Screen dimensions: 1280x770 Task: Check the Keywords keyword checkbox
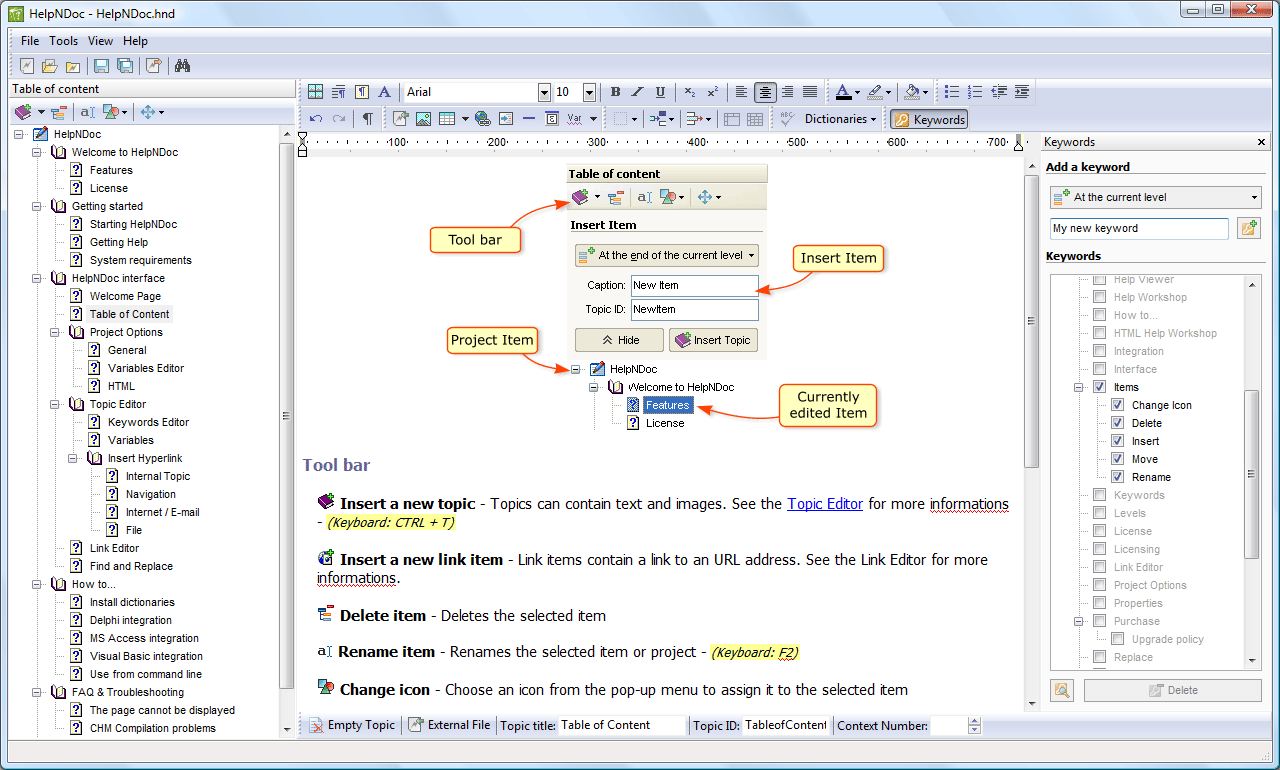[1100, 495]
